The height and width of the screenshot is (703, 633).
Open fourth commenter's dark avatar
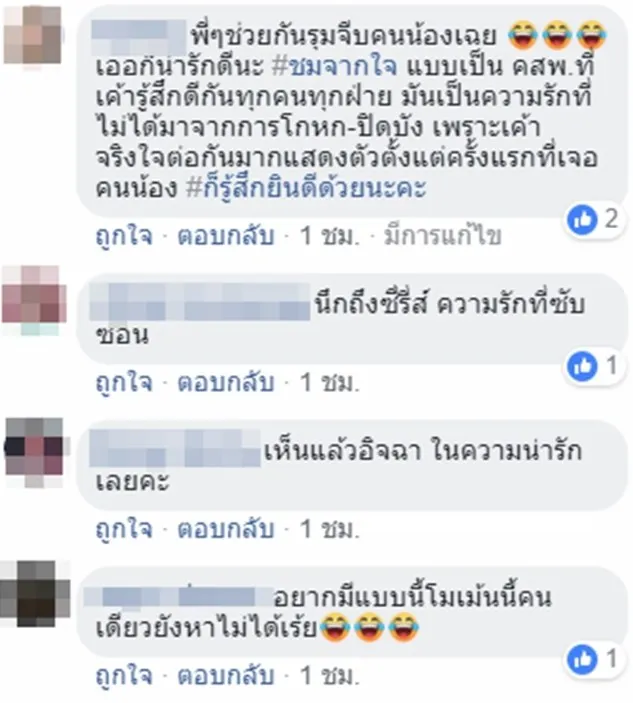pos(34,596)
